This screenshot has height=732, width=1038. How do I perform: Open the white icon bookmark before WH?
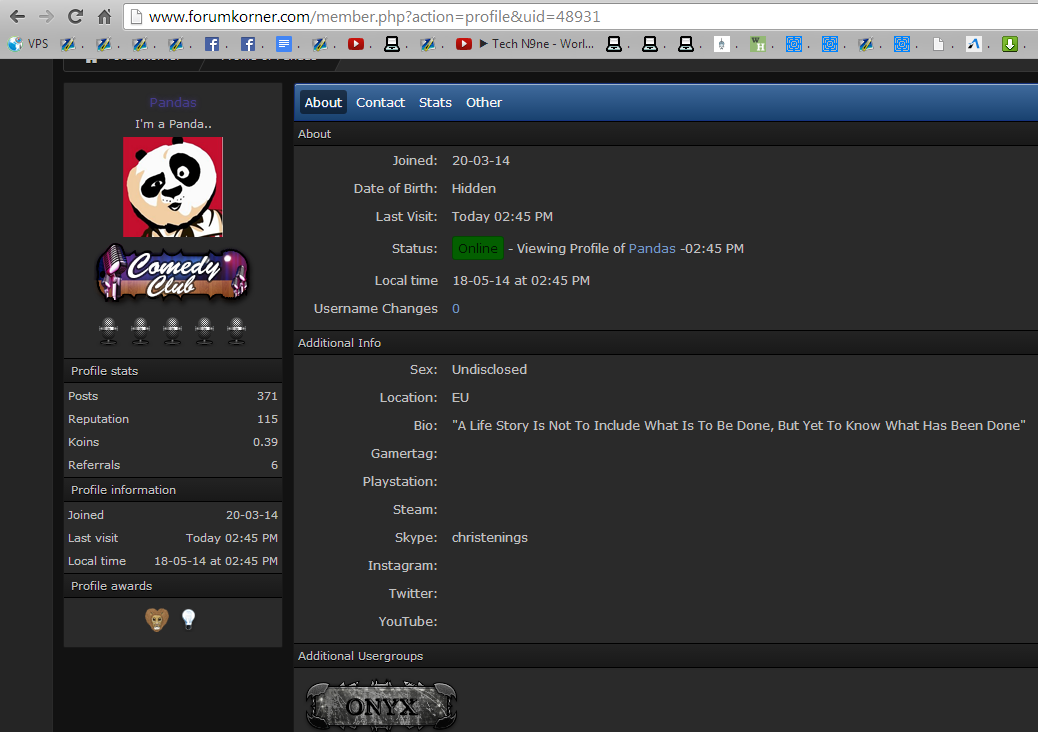click(x=722, y=44)
